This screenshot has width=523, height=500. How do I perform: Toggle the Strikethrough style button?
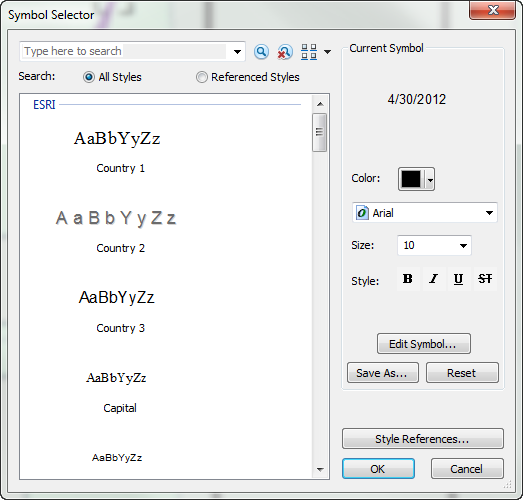[485, 279]
